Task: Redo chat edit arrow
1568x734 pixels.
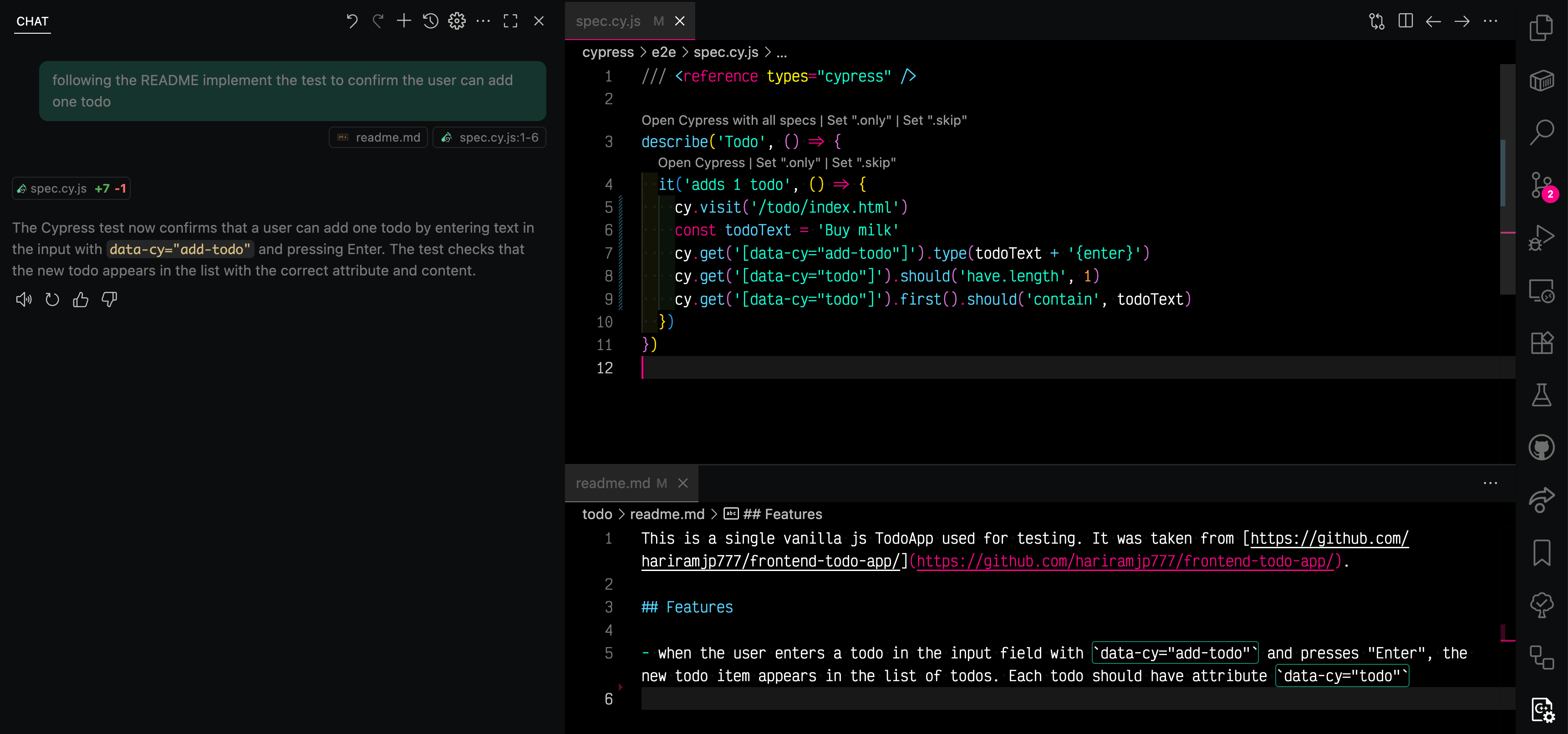Action: [x=378, y=21]
